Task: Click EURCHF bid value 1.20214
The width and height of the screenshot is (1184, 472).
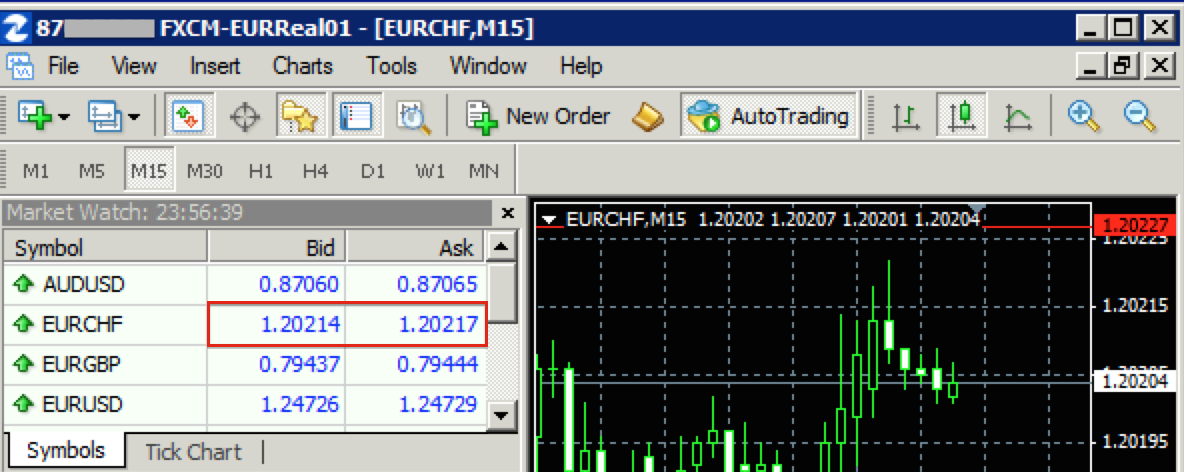Action: point(300,325)
